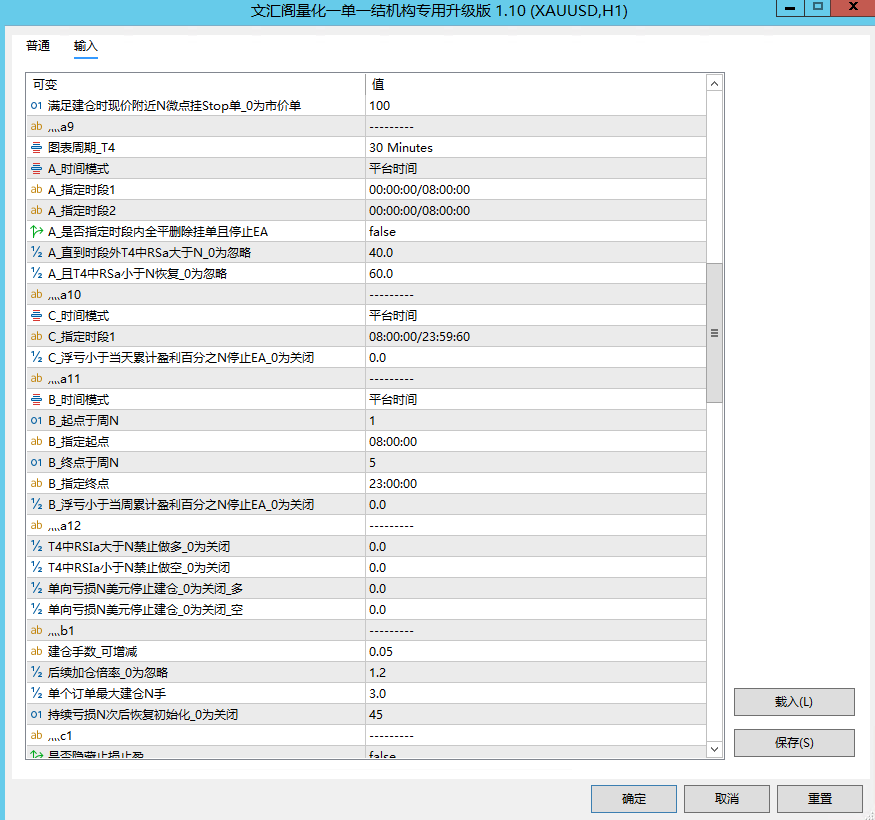Click the boolean icon beside A_是否指定时段内全平删除挂单且停止EA
The height and width of the screenshot is (820, 875).
click(x=36, y=231)
